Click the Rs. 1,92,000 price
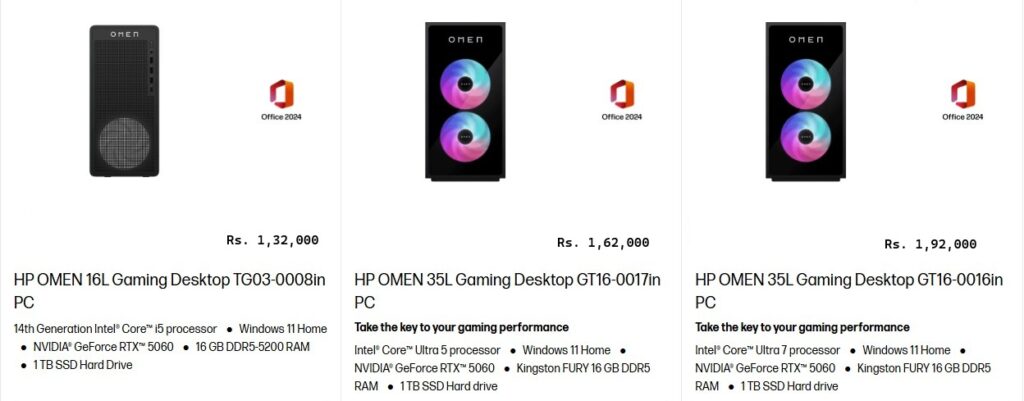The height and width of the screenshot is (401, 1024). 930,244
